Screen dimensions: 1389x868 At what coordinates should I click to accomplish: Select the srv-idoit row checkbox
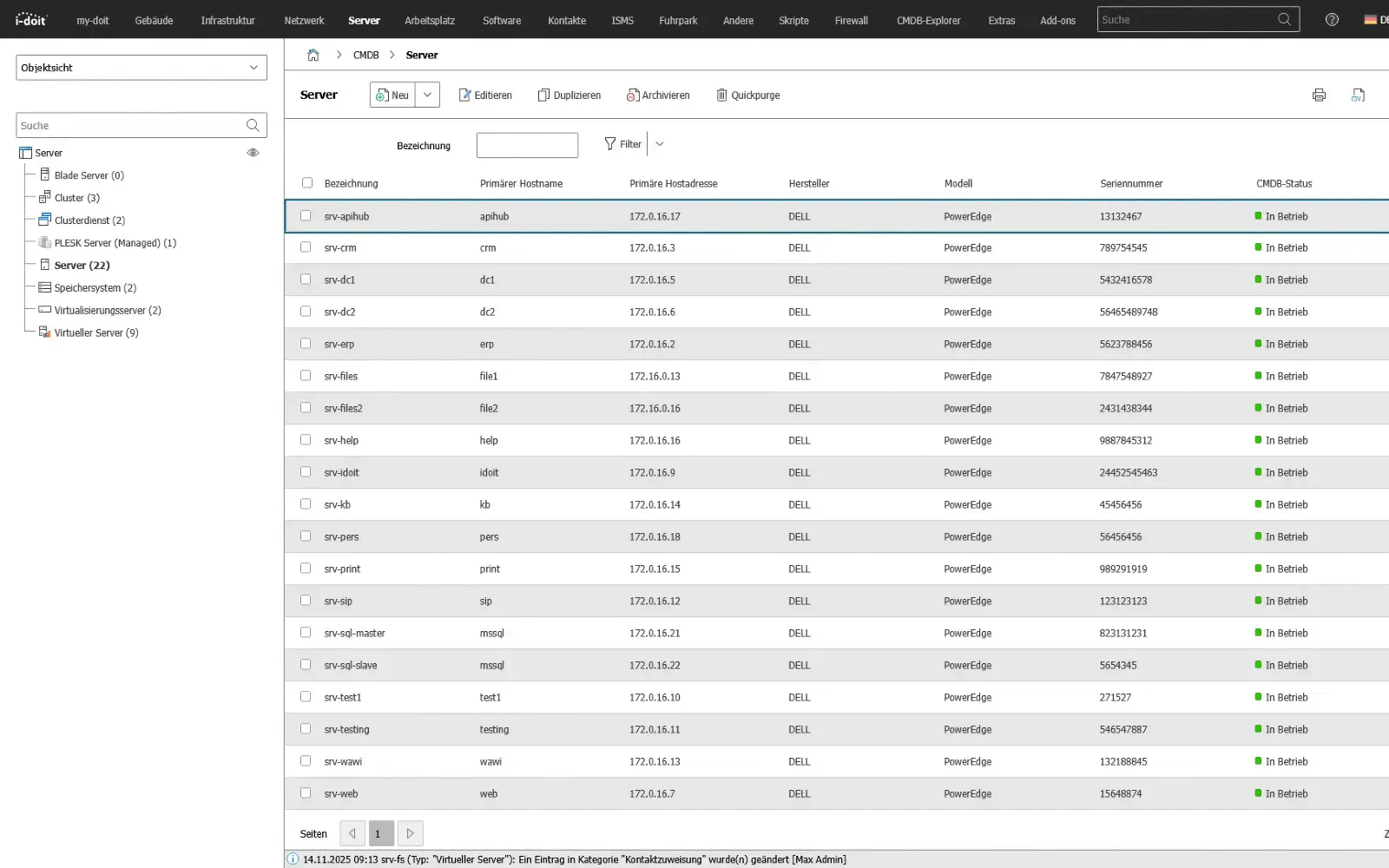tap(306, 471)
